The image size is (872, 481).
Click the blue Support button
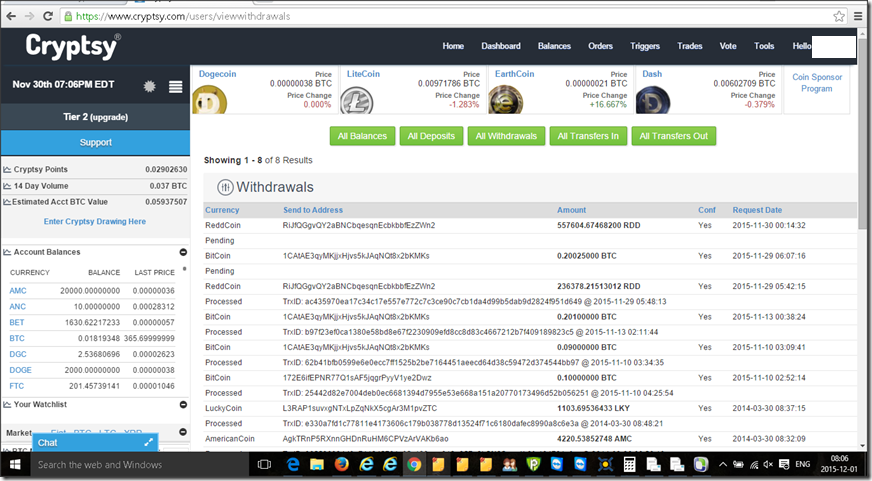click(x=95, y=142)
